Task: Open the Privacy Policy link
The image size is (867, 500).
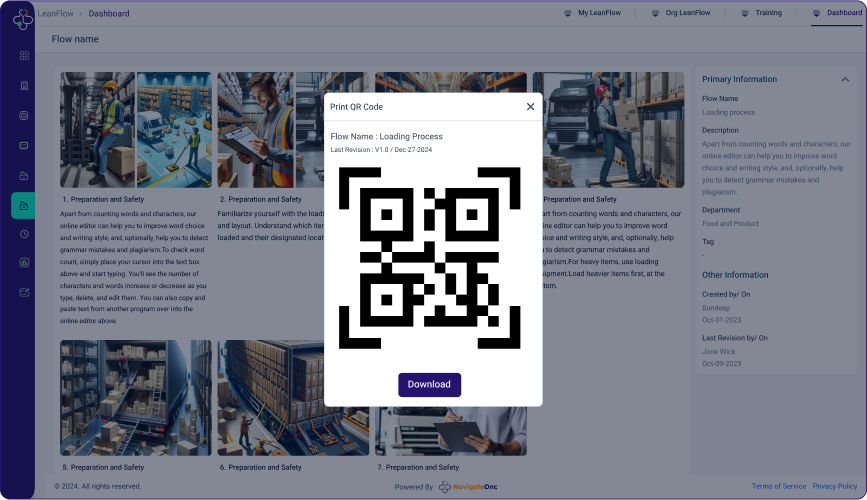Action: tap(834, 487)
